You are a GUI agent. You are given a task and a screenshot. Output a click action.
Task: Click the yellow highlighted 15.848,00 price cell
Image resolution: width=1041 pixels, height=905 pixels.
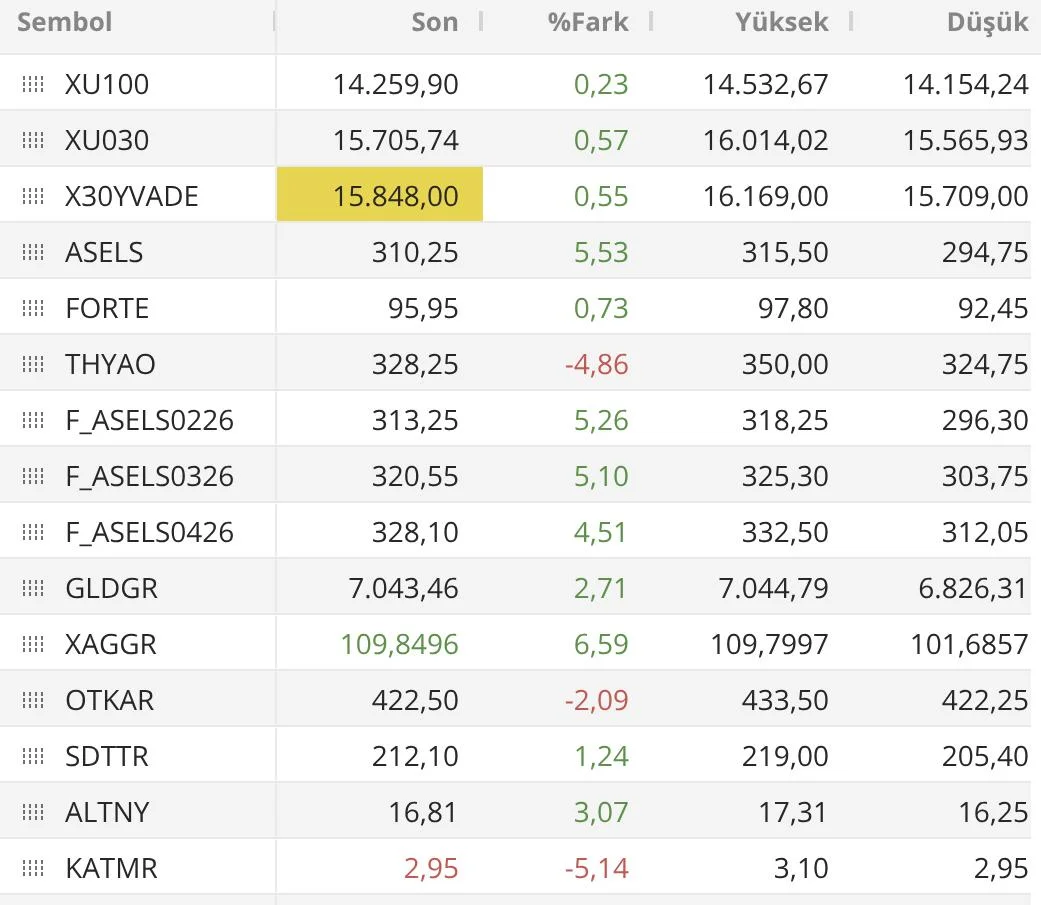pos(380,195)
